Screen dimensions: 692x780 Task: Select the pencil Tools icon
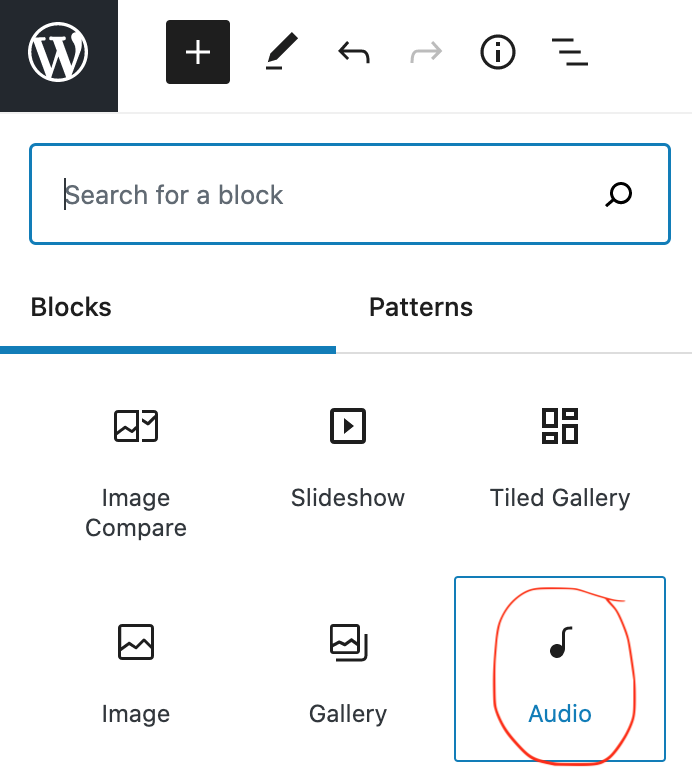pos(282,52)
